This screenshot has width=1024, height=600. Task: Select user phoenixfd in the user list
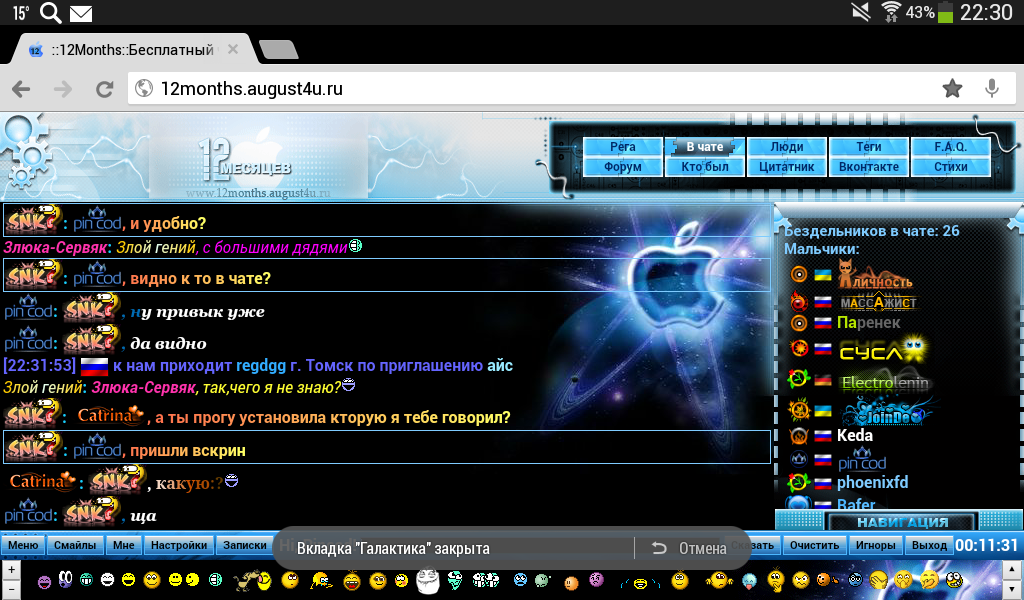coord(872,482)
